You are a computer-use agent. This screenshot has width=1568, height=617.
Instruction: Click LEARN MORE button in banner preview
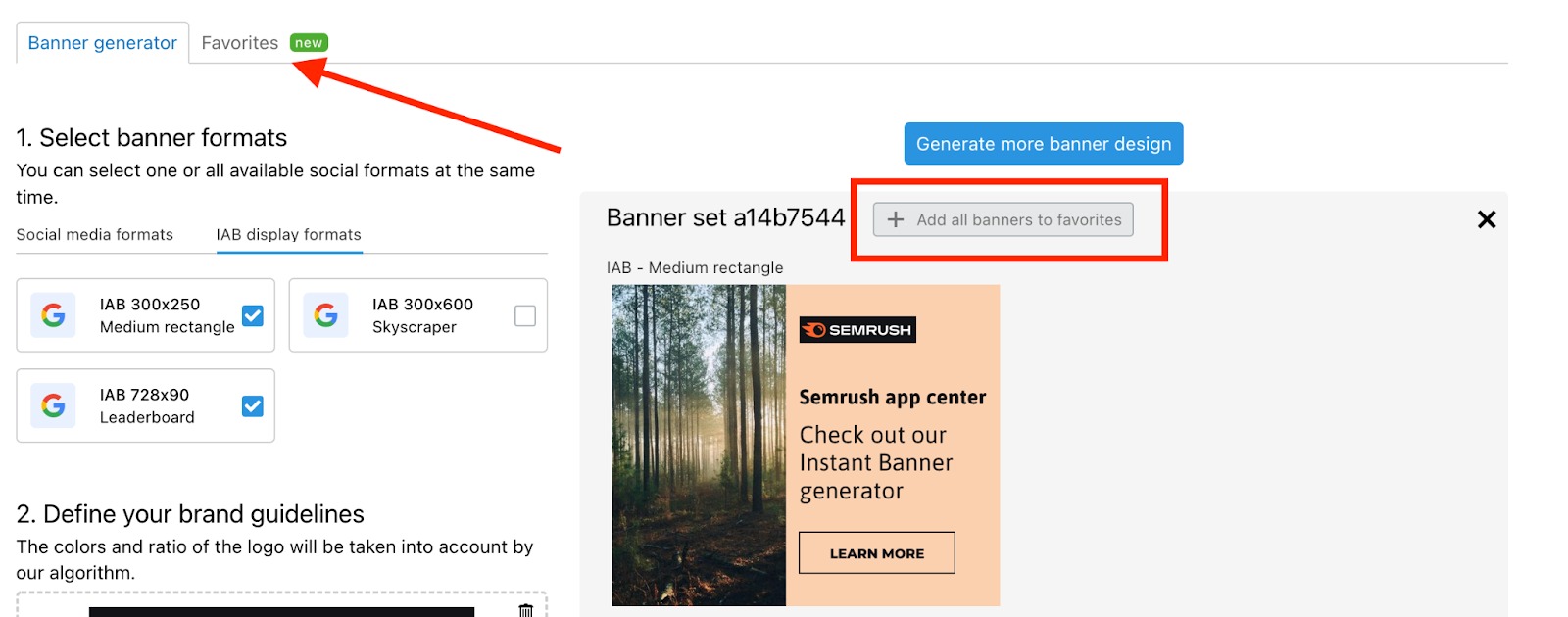click(x=877, y=553)
